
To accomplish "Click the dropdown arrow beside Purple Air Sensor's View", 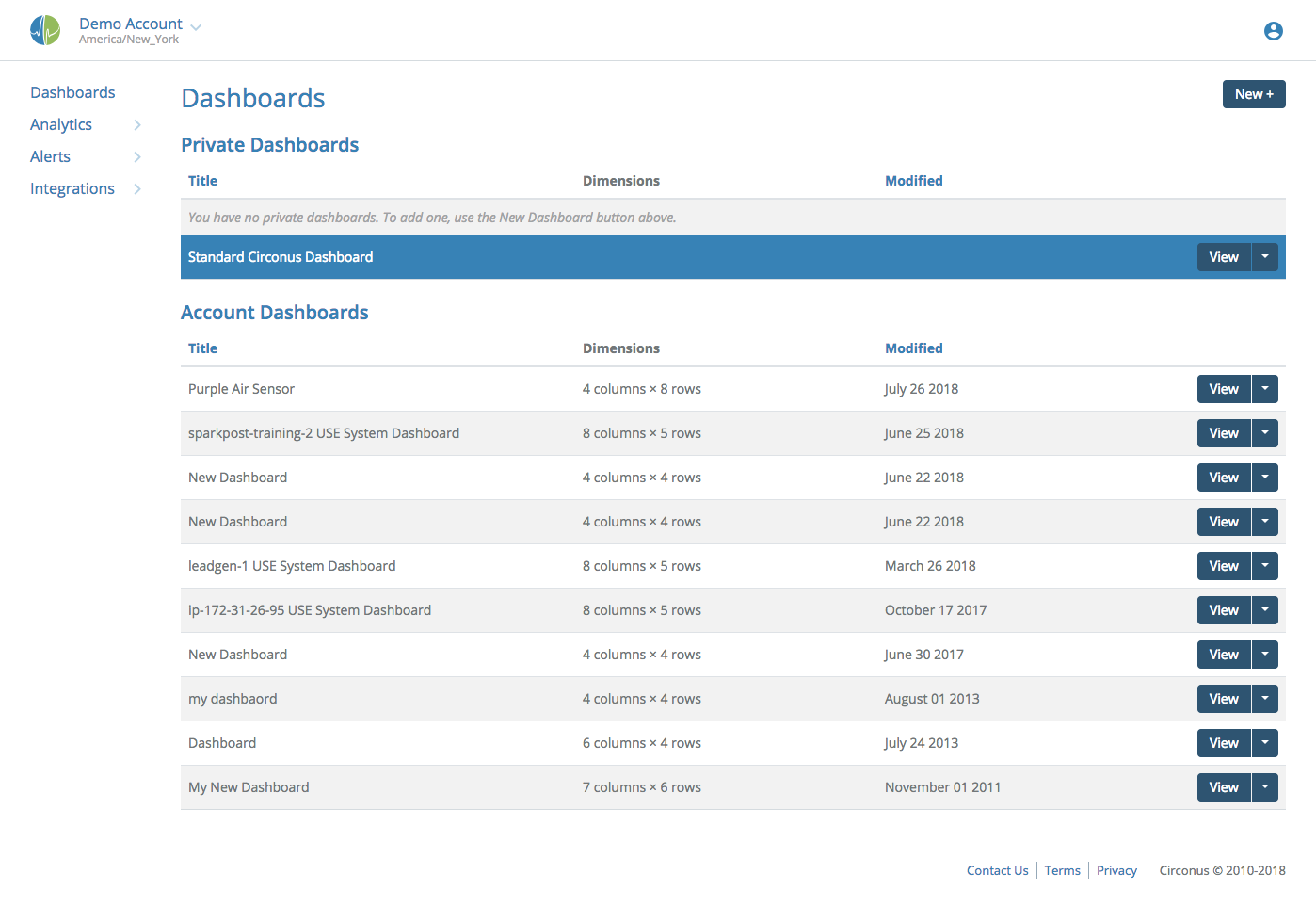I will tap(1264, 388).
